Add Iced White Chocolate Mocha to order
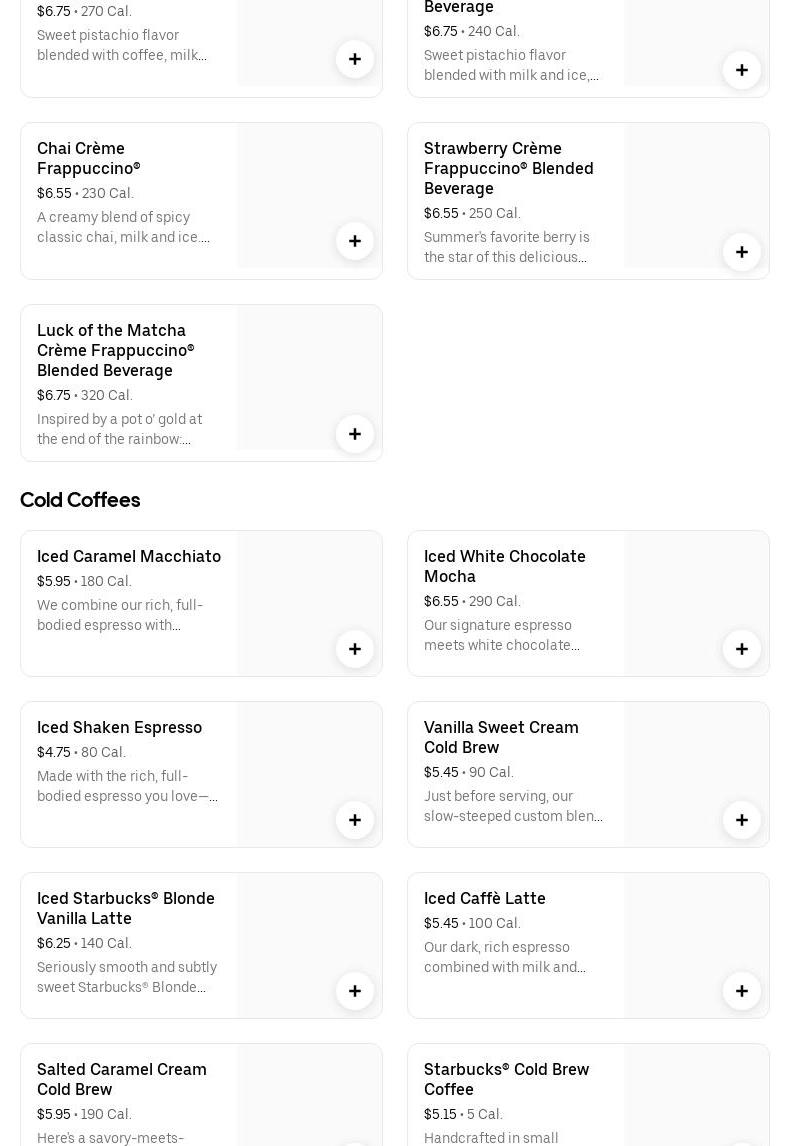This screenshot has height=1146, width=804. [742, 649]
